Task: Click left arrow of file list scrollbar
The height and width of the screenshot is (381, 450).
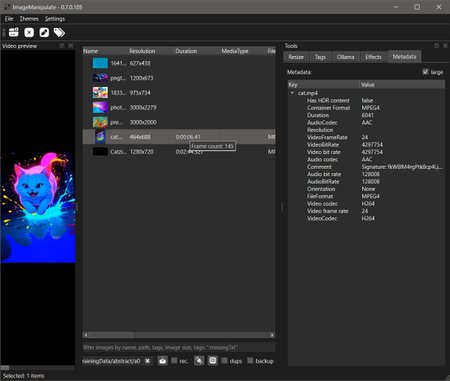Action: [86, 335]
